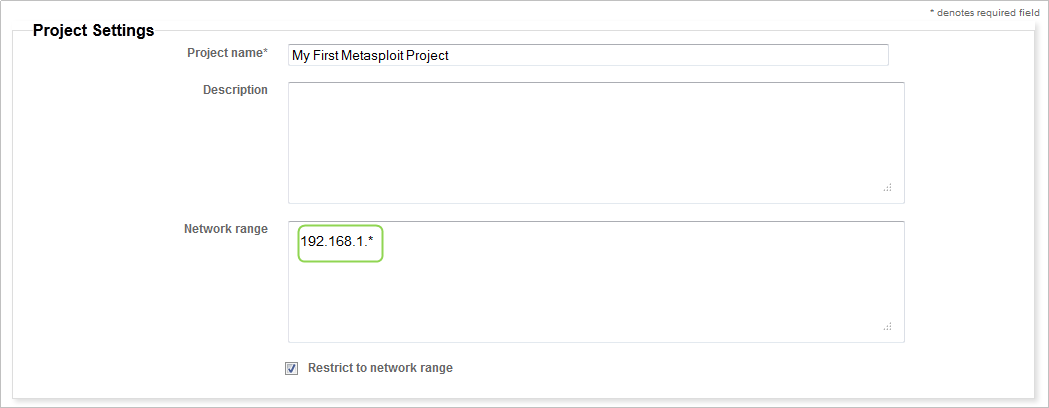
Task: Click the 'Restrict to network range' label text
Action: 380,368
